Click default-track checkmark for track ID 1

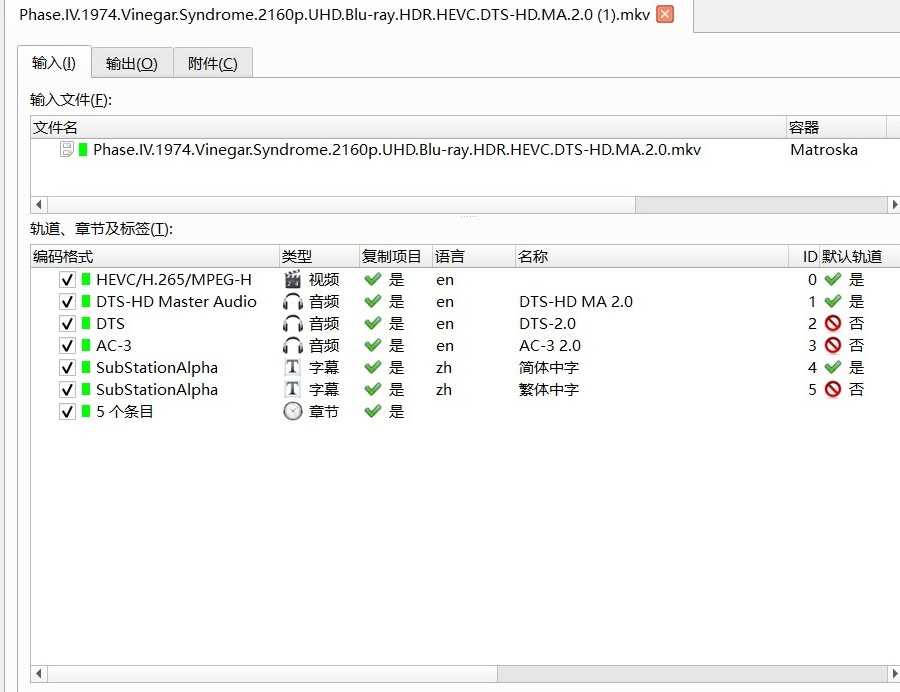coord(833,301)
